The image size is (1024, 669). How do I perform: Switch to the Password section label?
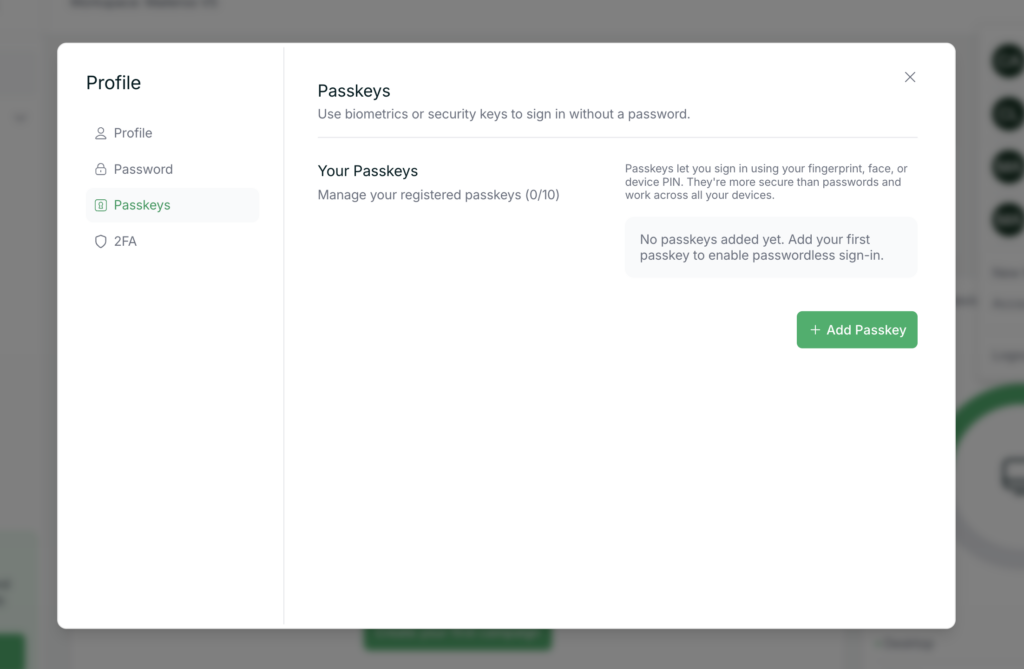coord(143,169)
